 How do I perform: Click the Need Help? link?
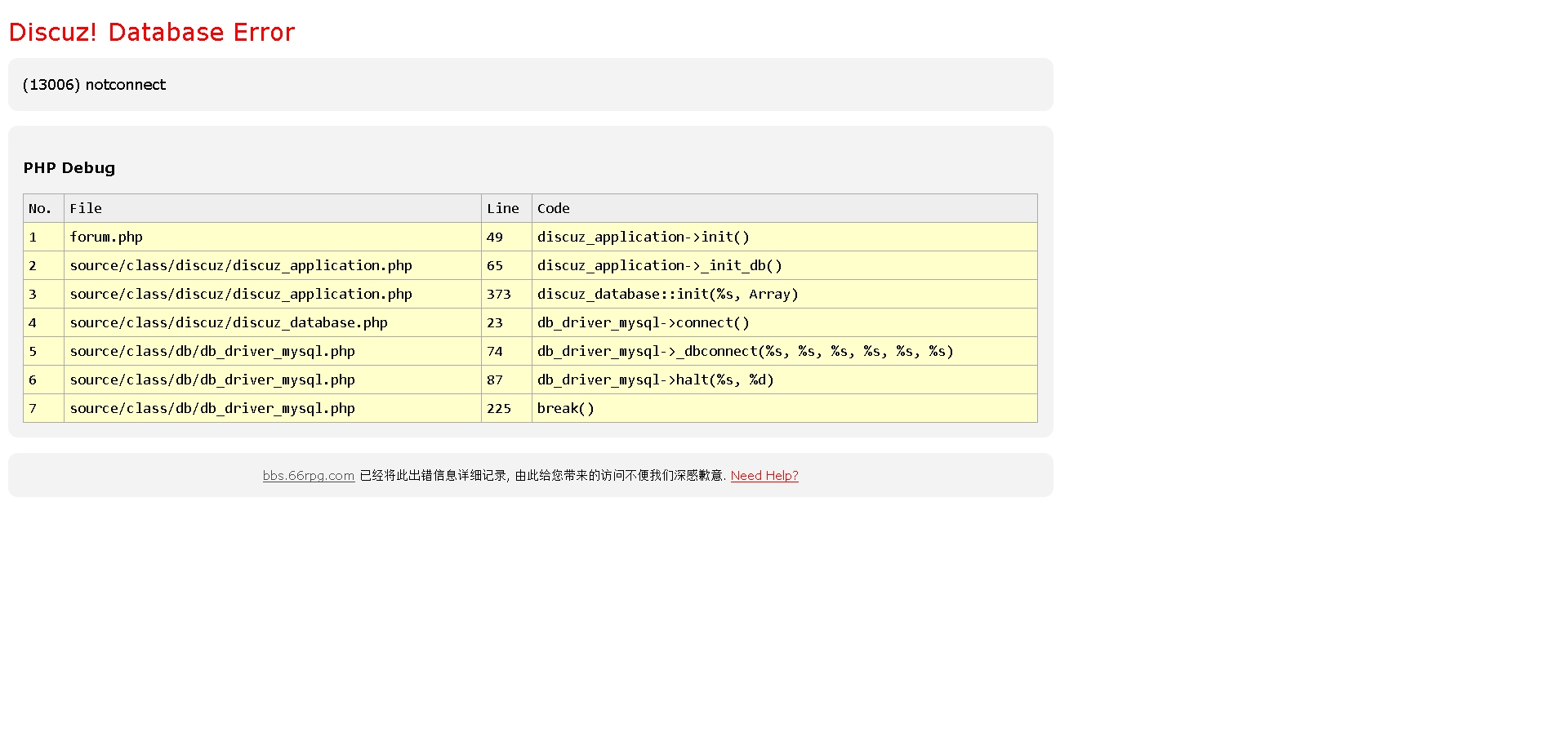(764, 476)
